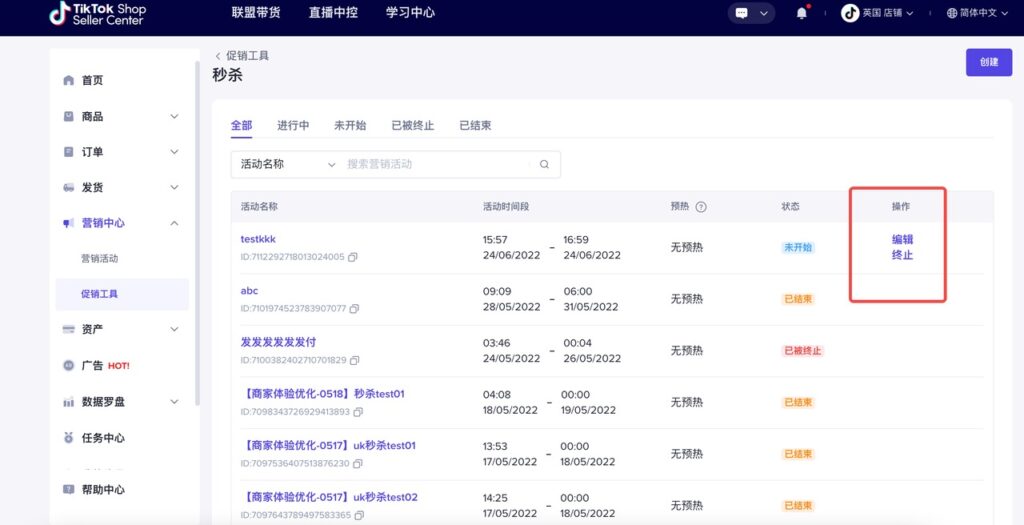Click the search magnifier icon
The image size is (1024, 525).
544,165
